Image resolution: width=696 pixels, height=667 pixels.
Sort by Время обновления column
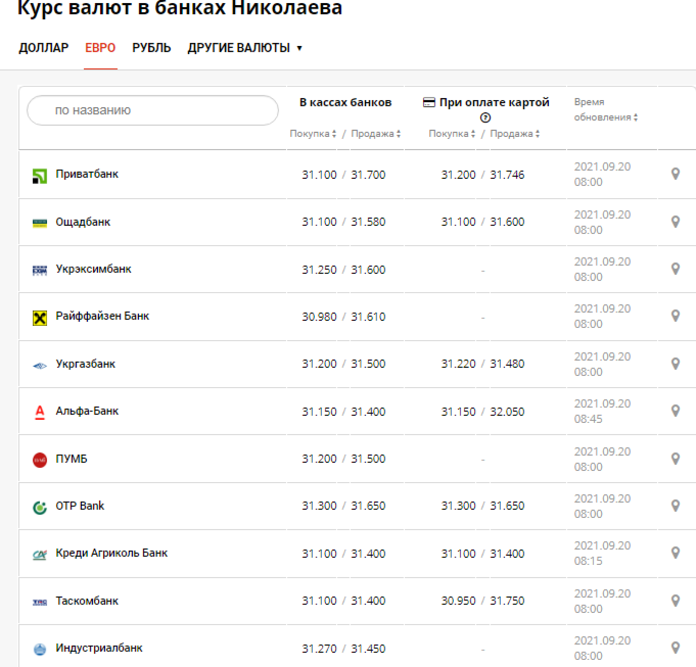pyautogui.click(x=606, y=110)
